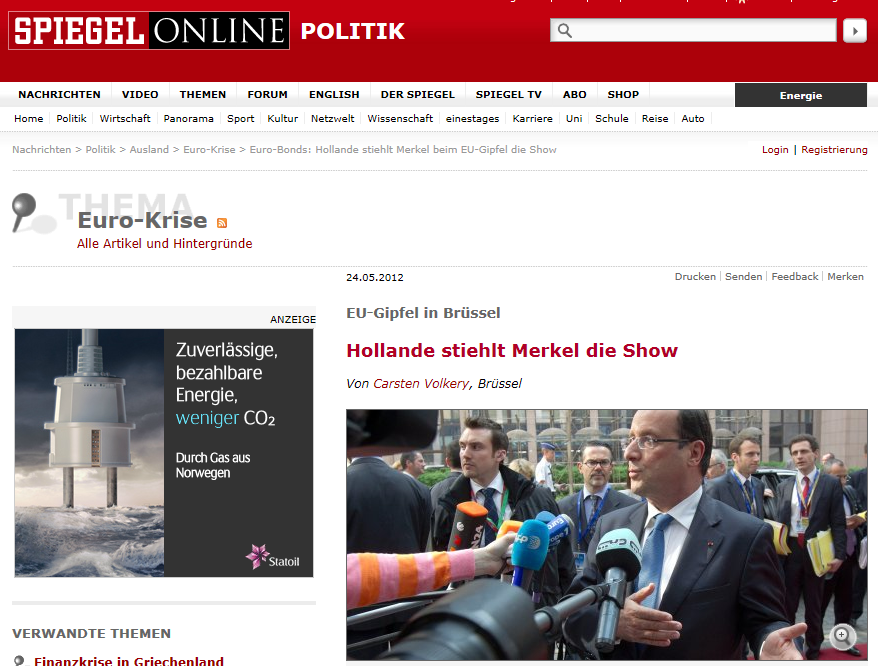The image size is (878, 666).
Task: Click the Spiegel Online logo
Action: click(x=149, y=31)
